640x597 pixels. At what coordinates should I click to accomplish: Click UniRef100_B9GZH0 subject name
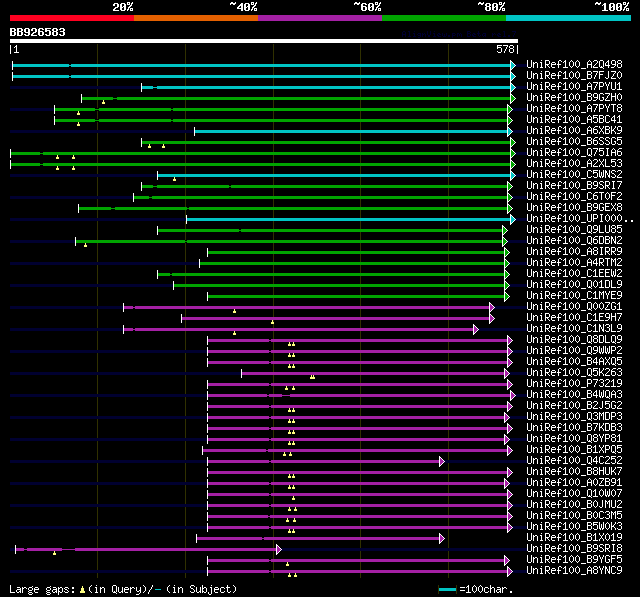574,98
